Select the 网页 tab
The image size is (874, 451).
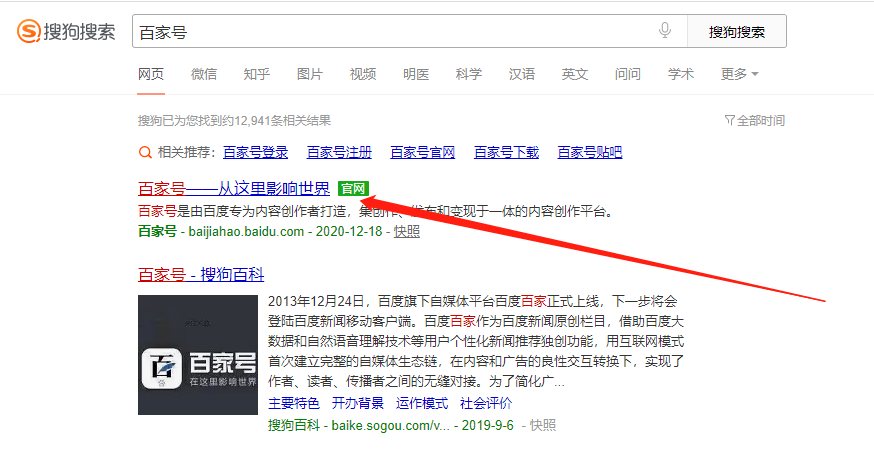click(x=151, y=74)
